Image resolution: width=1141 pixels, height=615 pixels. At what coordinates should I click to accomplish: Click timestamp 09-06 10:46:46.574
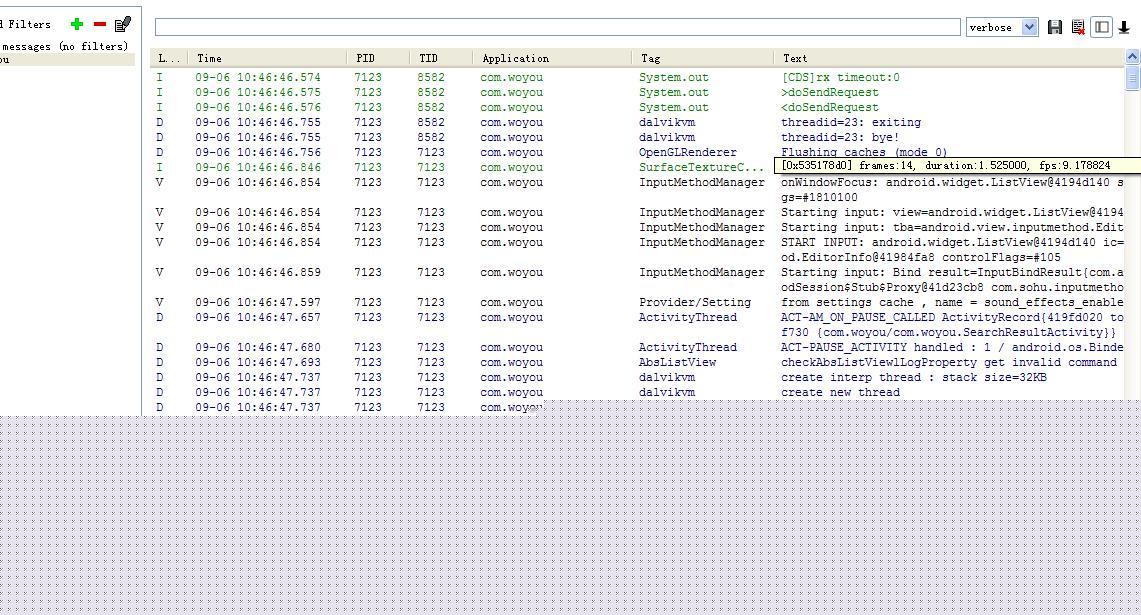tap(258, 77)
